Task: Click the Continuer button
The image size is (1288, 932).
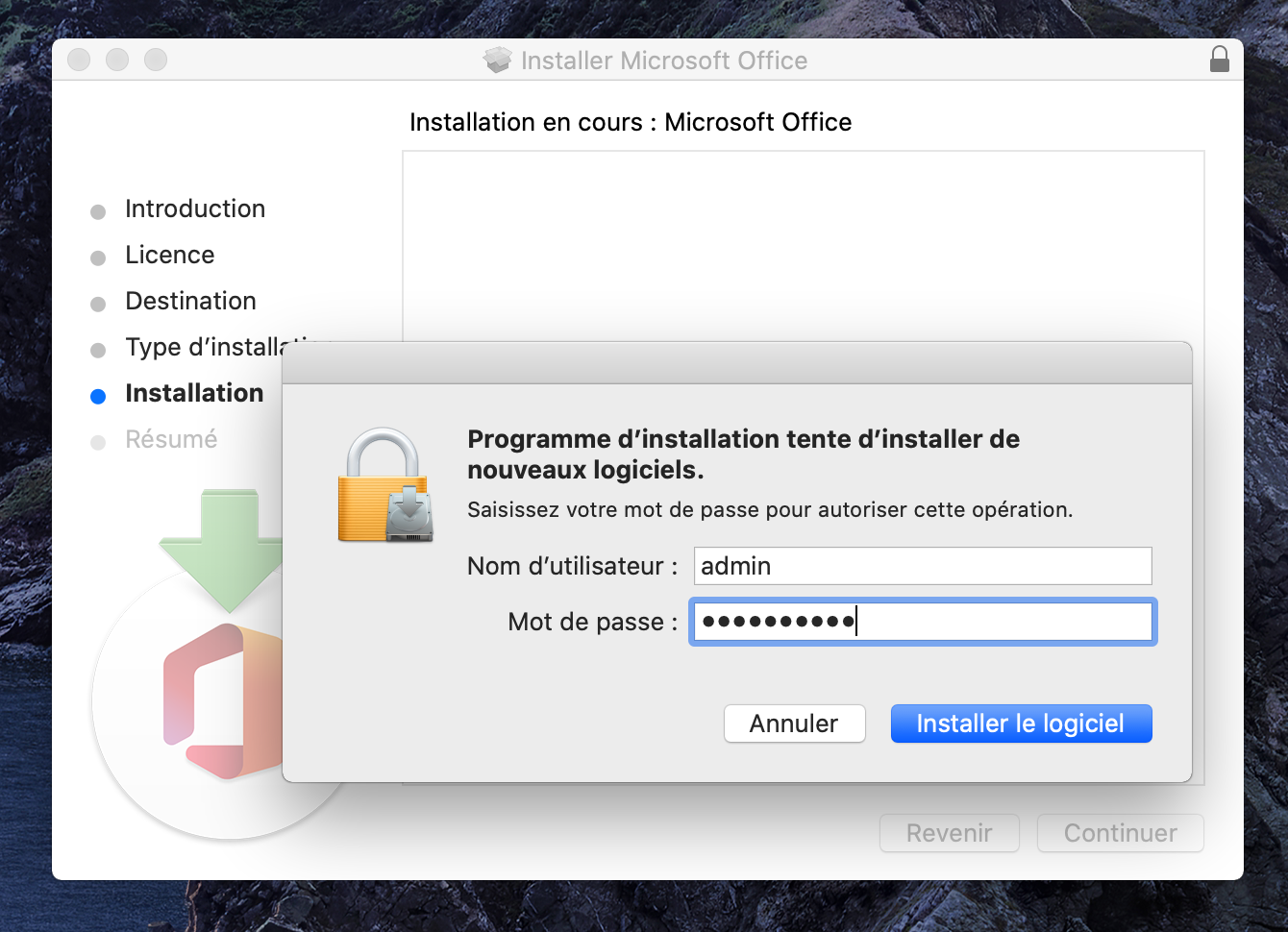Action: pyautogui.click(x=1120, y=833)
